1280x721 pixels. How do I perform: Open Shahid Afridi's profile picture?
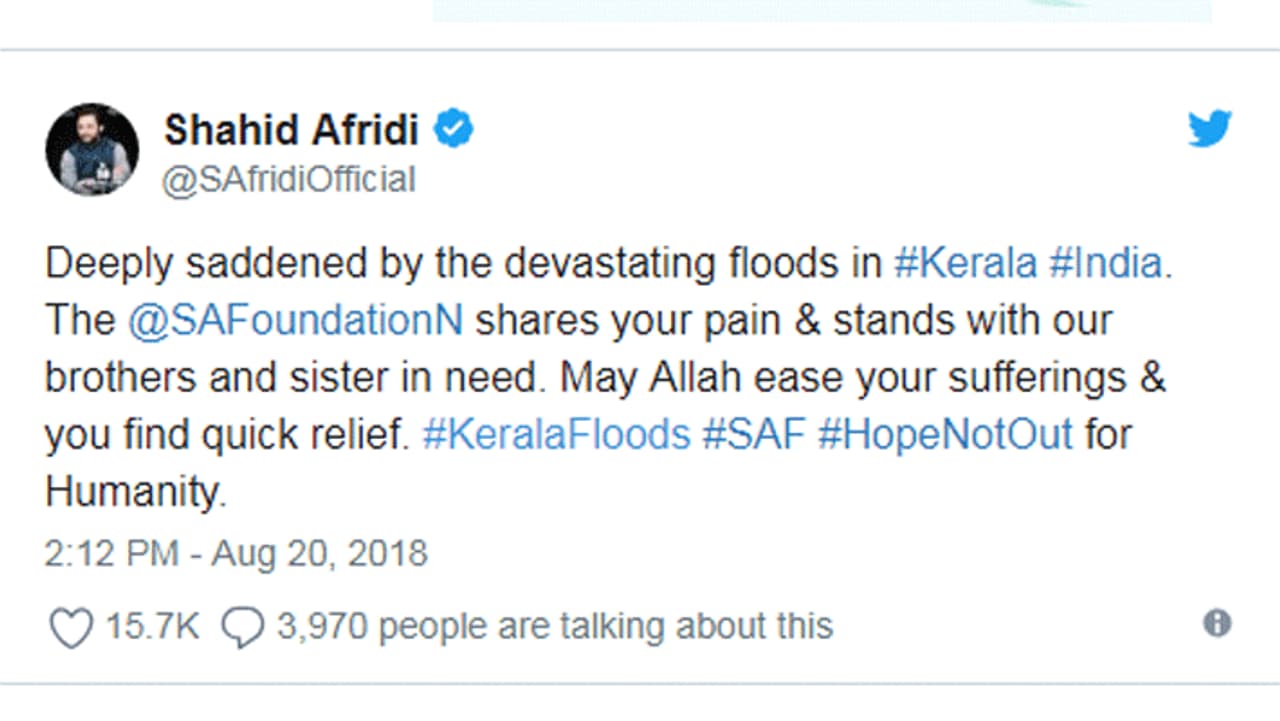coord(92,149)
